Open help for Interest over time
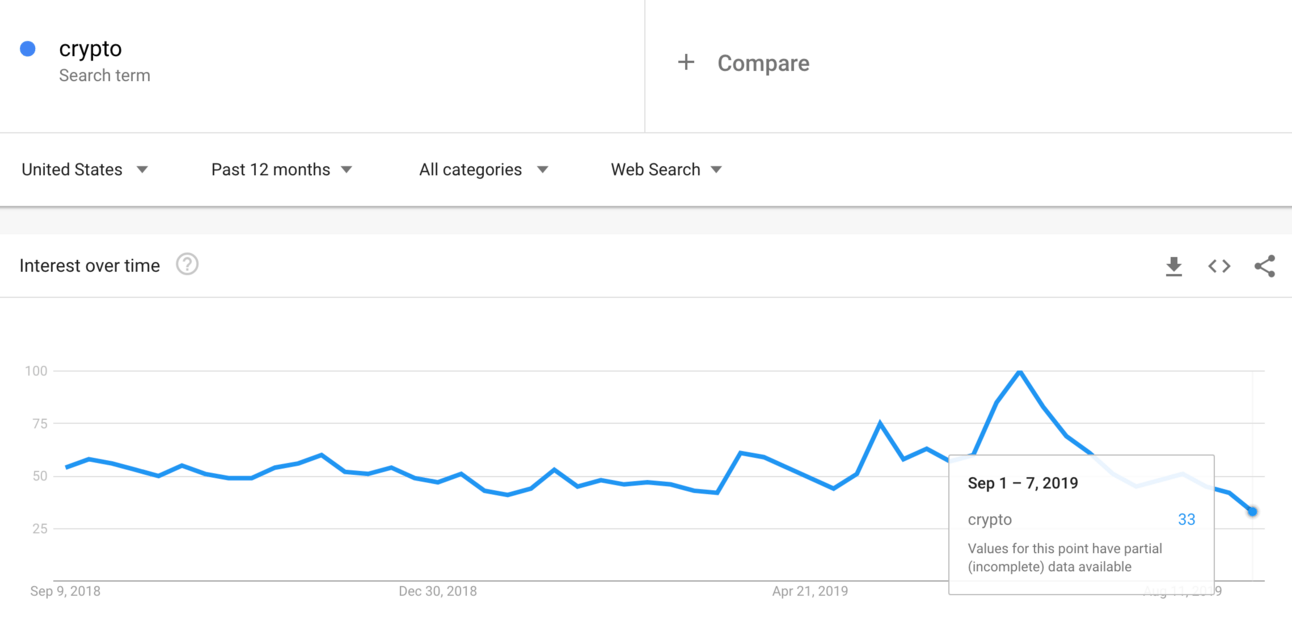 (x=187, y=265)
